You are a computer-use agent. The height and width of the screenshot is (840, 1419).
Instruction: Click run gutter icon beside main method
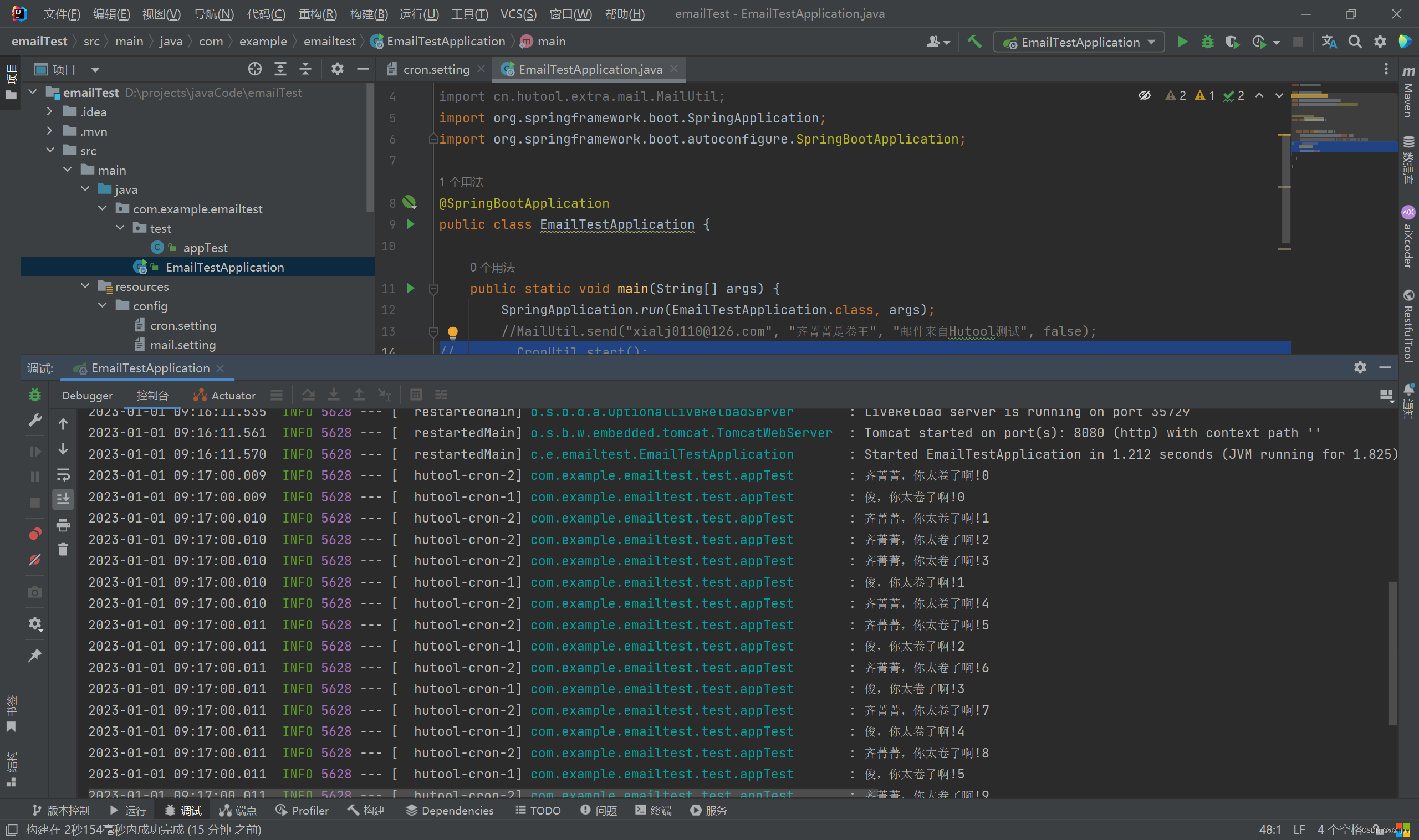pos(411,289)
